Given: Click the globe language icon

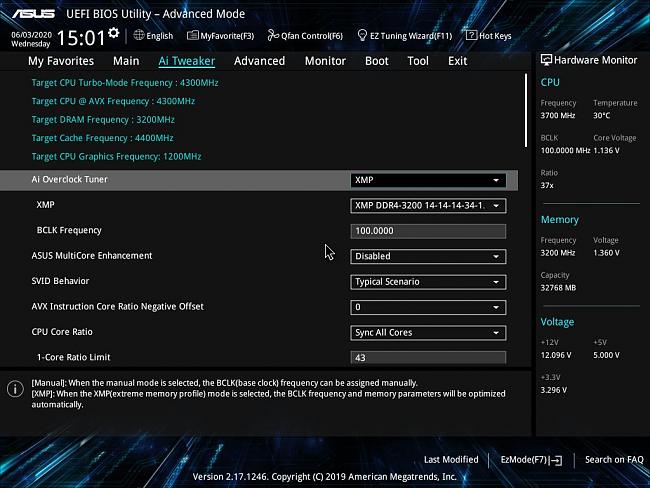Looking at the screenshot, I should pos(139,35).
